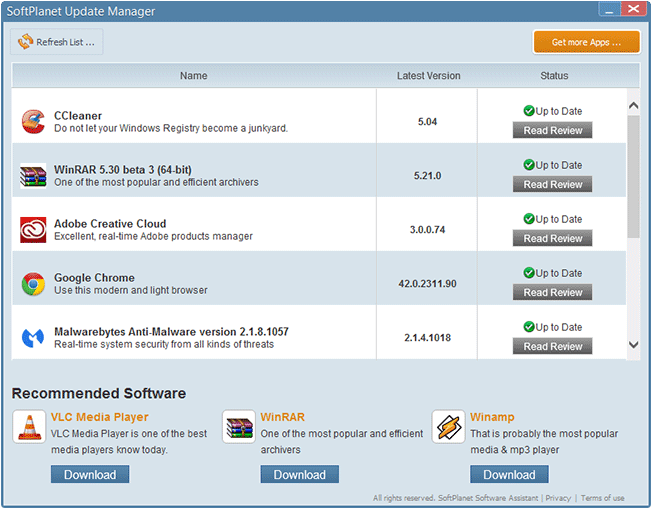The width and height of the screenshot is (652, 509).
Task: Click the Up to Date text for CCleaner
Action: pos(559,111)
